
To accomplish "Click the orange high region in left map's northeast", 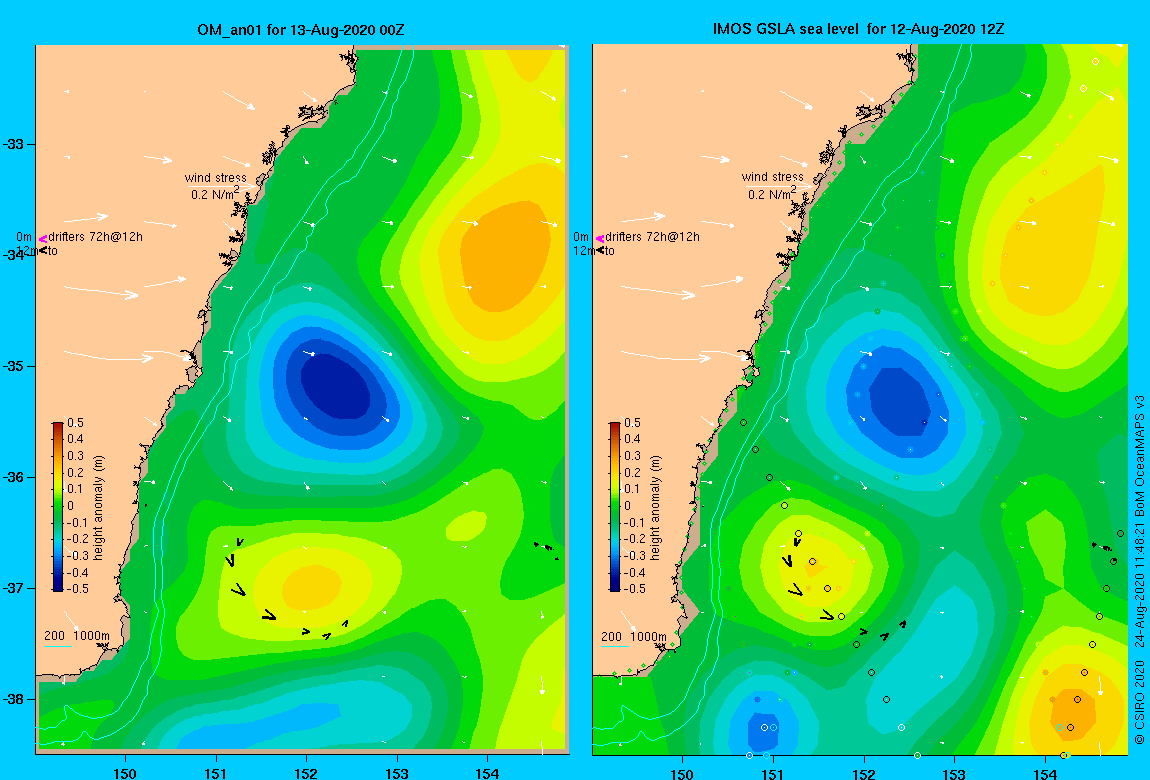I will [x=505, y=255].
